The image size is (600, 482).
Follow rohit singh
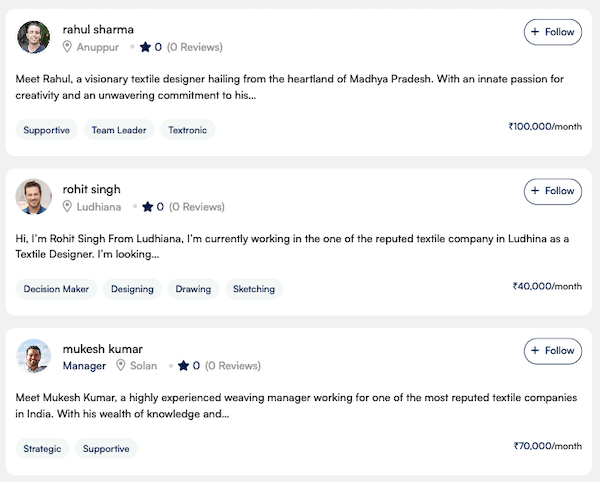pyautogui.click(x=552, y=191)
